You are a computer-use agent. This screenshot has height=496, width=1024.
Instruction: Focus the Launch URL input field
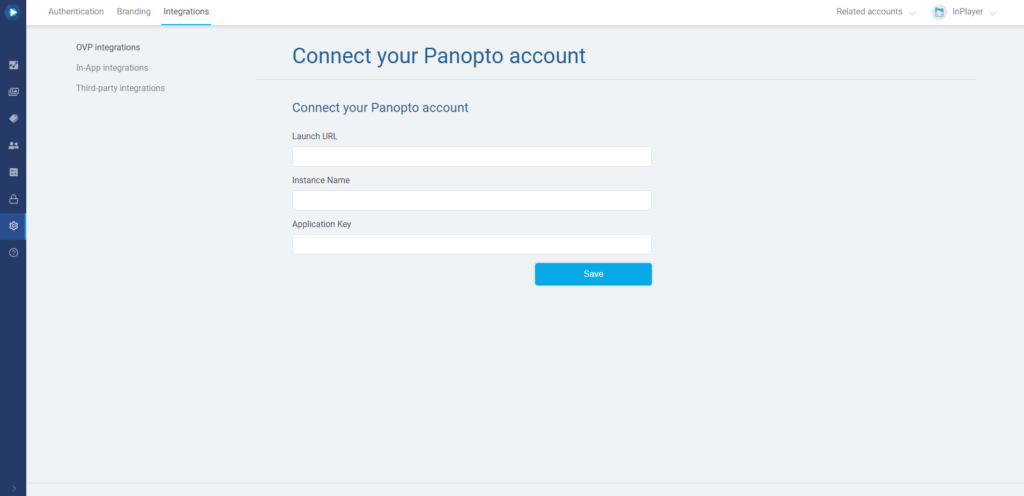pyautogui.click(x=472, y=157)
